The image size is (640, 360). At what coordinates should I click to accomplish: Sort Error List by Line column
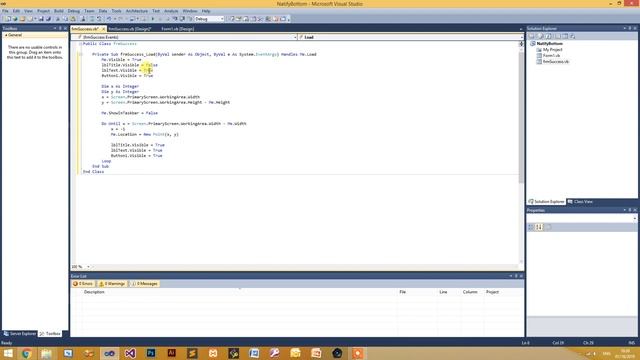coord(449,292)
